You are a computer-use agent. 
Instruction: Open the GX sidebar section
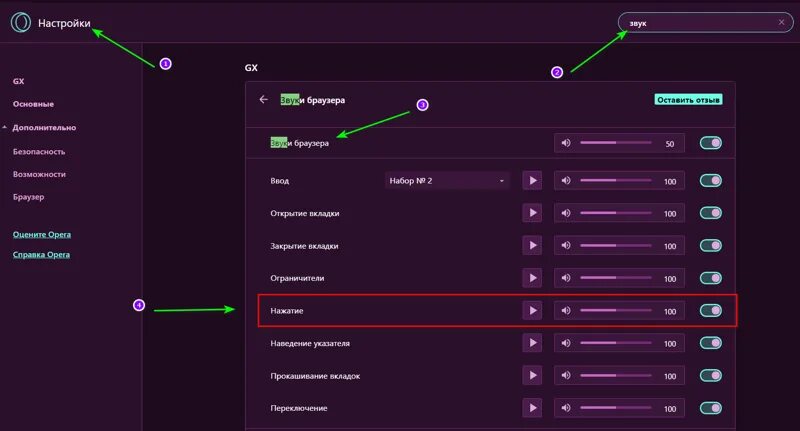(18, 81)
